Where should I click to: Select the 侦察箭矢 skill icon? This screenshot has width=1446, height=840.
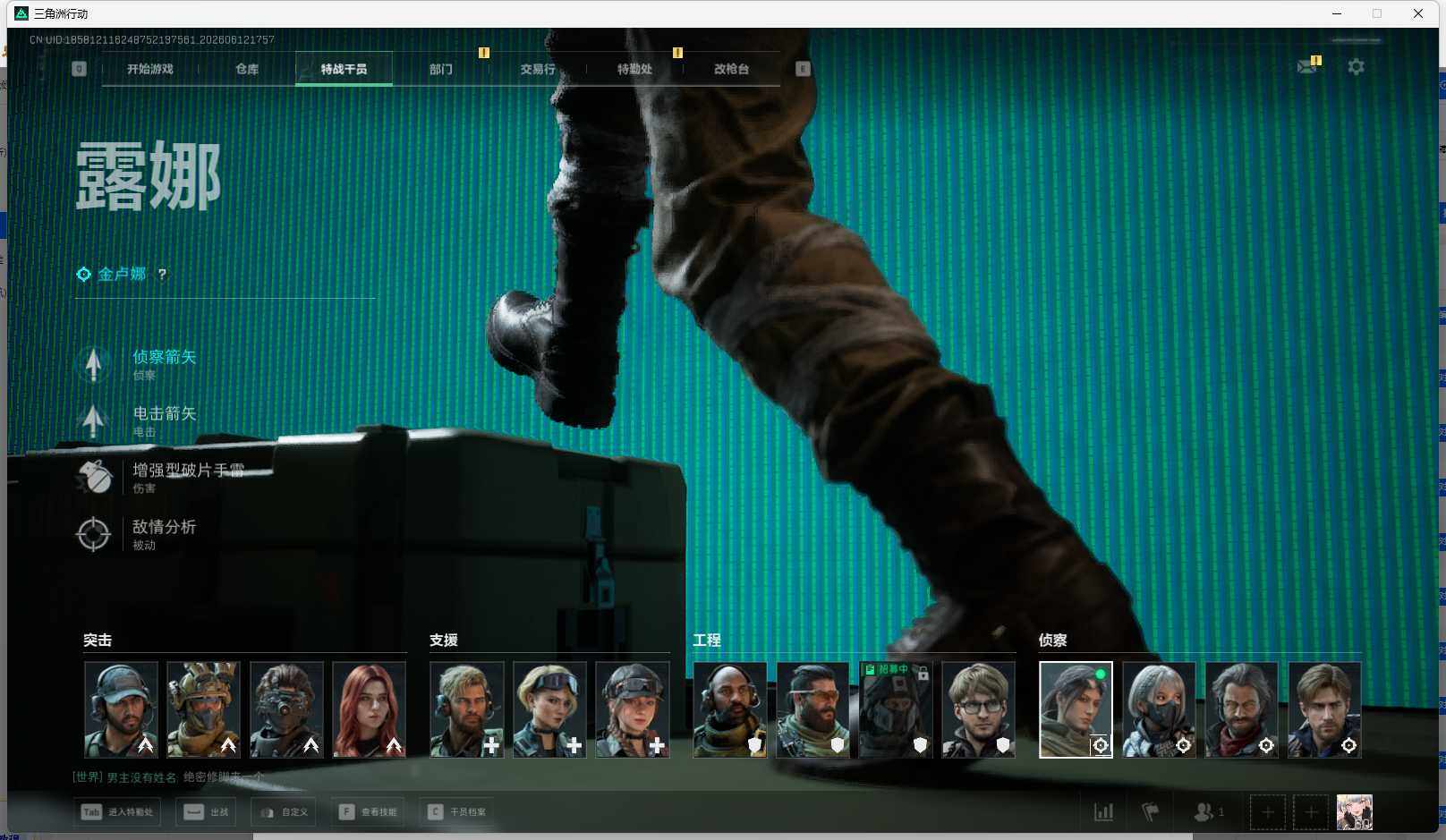coord(93,364)
